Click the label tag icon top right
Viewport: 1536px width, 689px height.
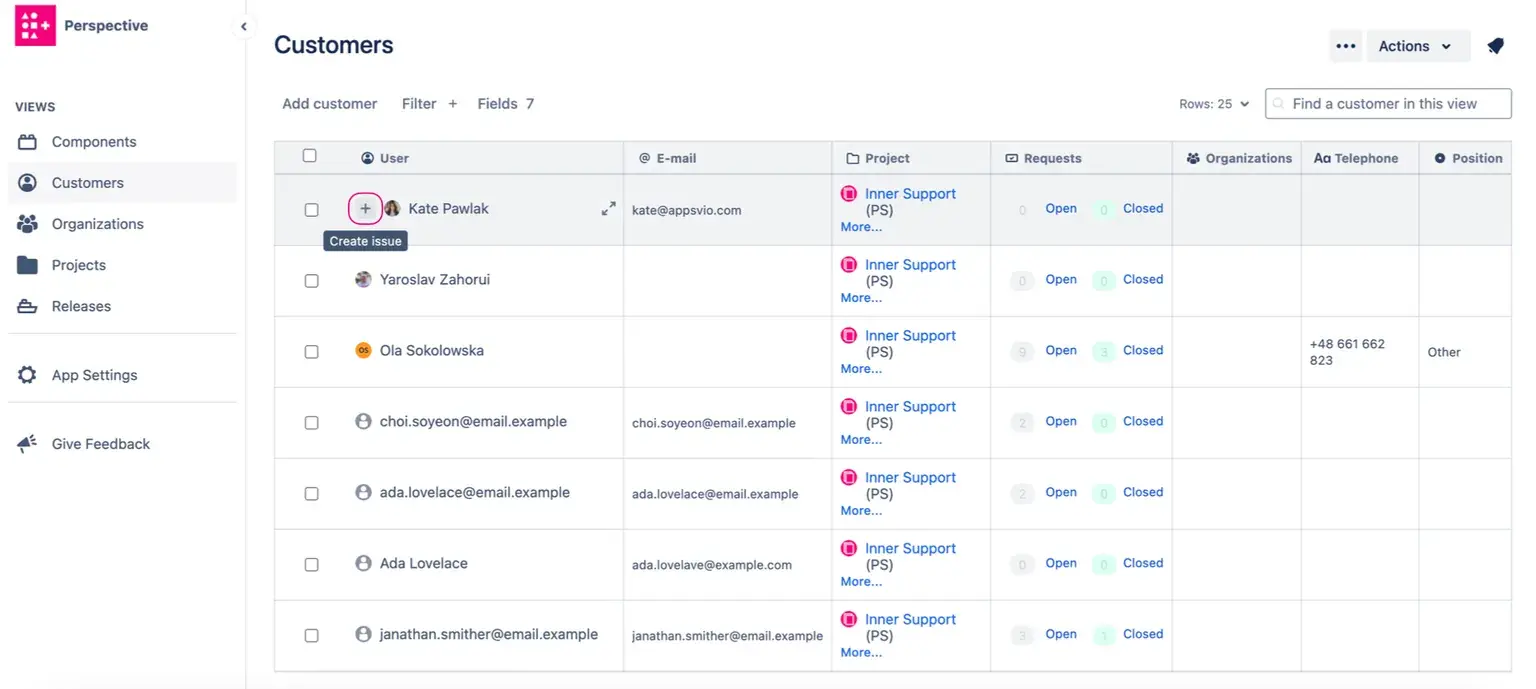tap(1495, 45)
